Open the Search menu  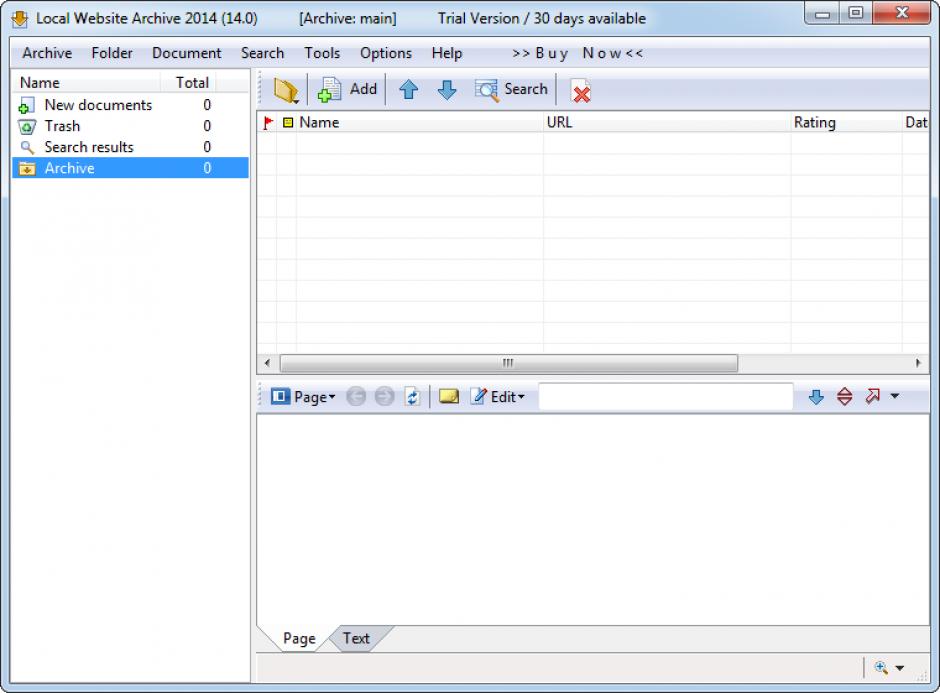263,53
